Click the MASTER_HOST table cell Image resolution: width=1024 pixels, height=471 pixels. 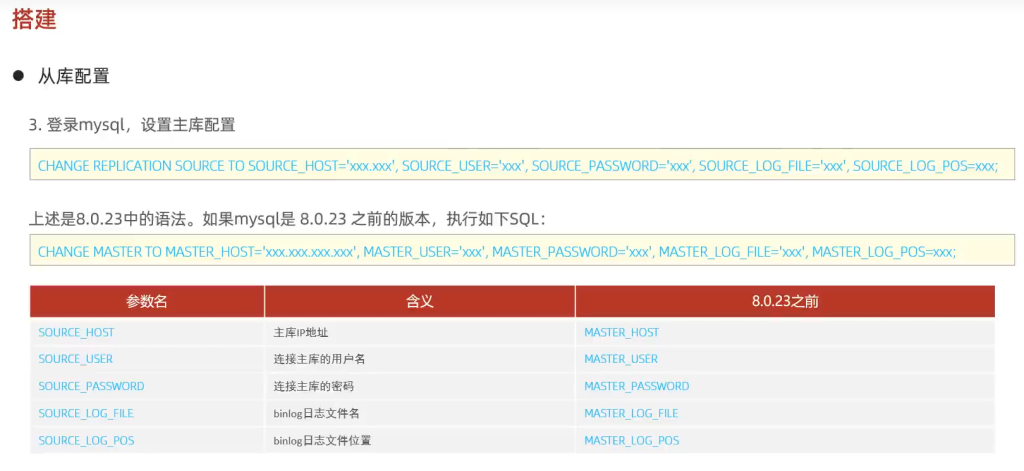(621, 332)
